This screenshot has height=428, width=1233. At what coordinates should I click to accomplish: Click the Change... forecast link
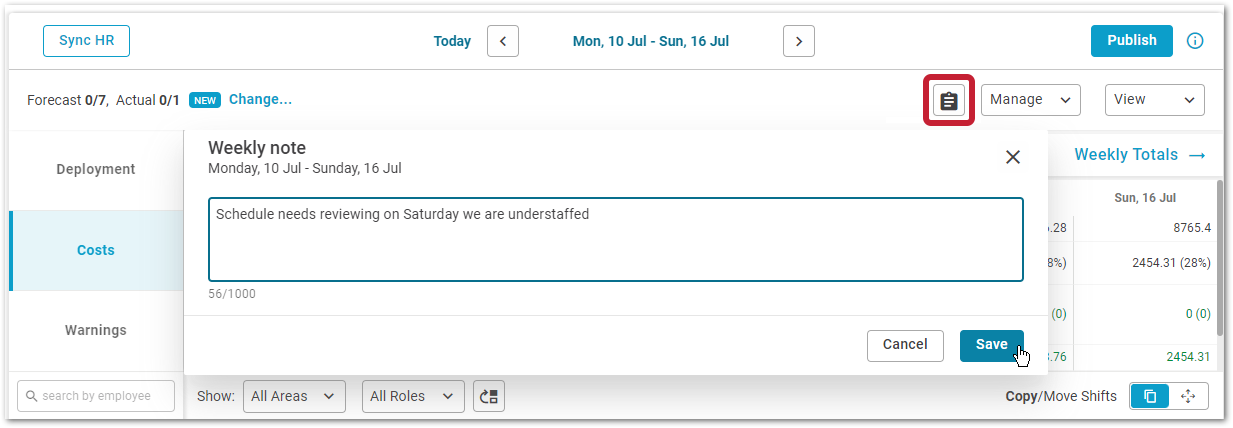pyautogui.click(x=260, y=99)
